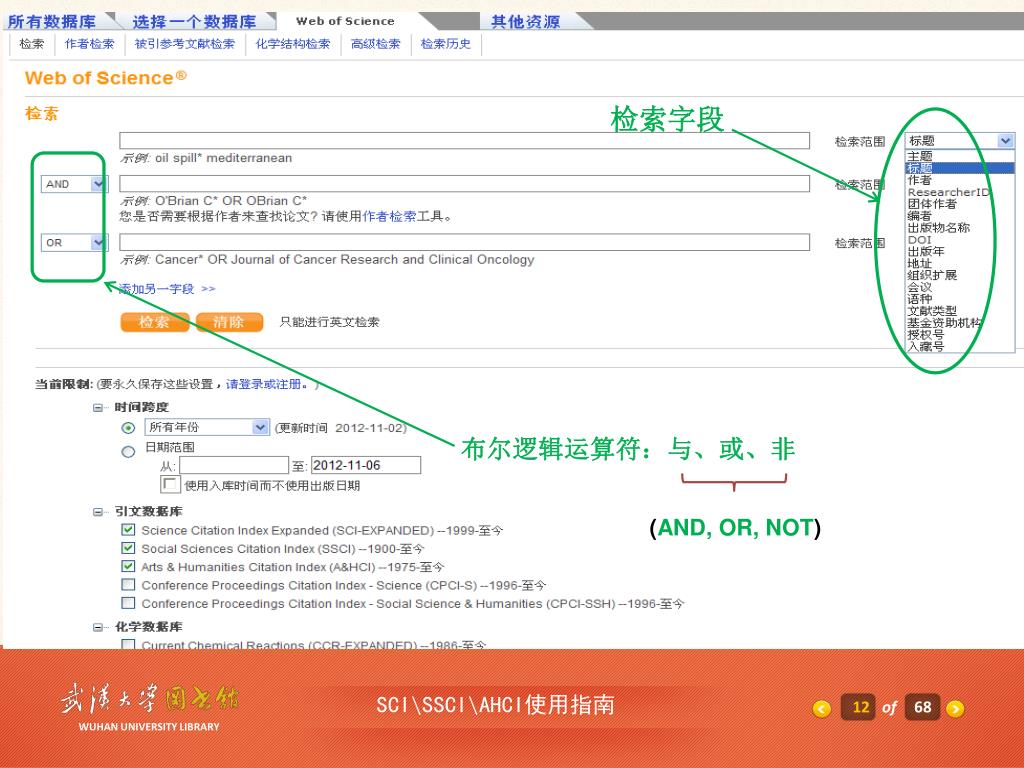The image size is (1024, 768).
Task: Collapse the 化学数据库 section
Action: click(x=98, y=628)
